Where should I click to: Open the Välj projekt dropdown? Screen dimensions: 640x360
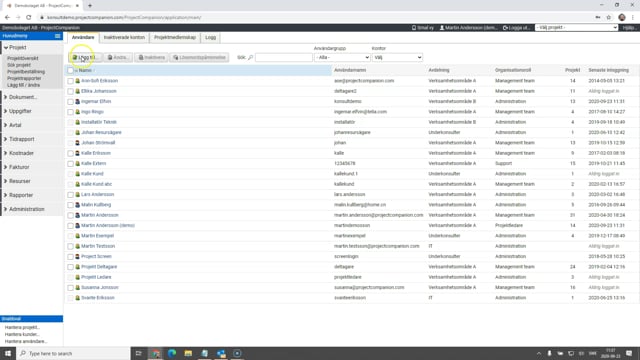coord(576,27)
